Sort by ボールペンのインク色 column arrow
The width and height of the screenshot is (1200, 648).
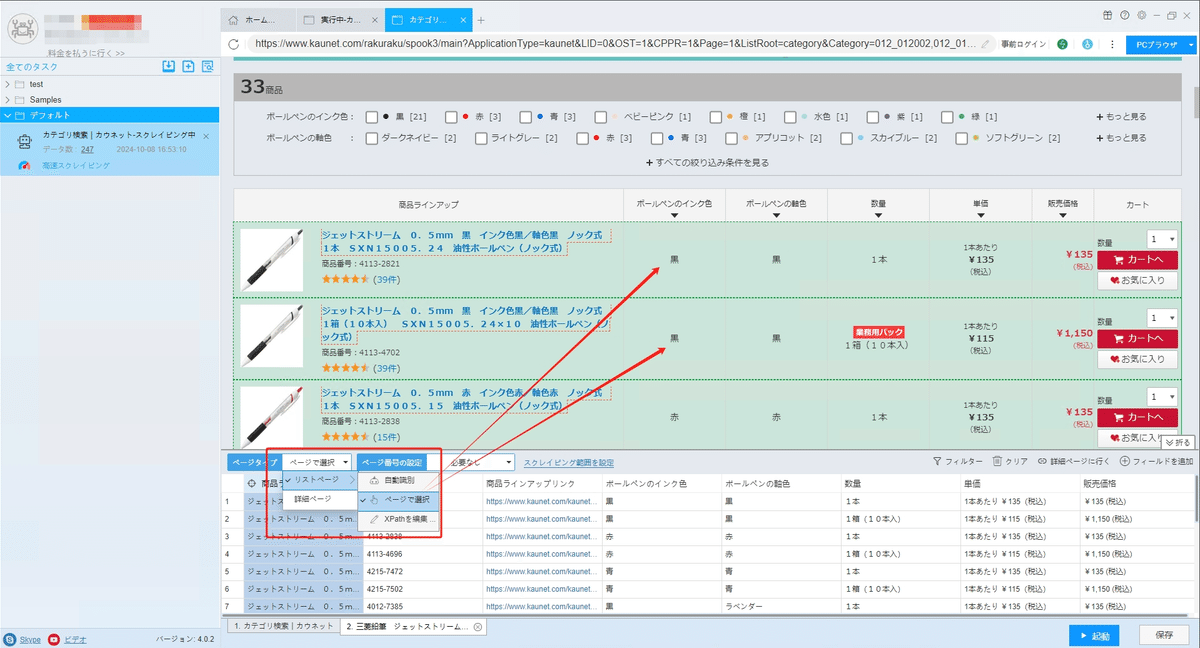pyautogui.click(x=674, y=215)
